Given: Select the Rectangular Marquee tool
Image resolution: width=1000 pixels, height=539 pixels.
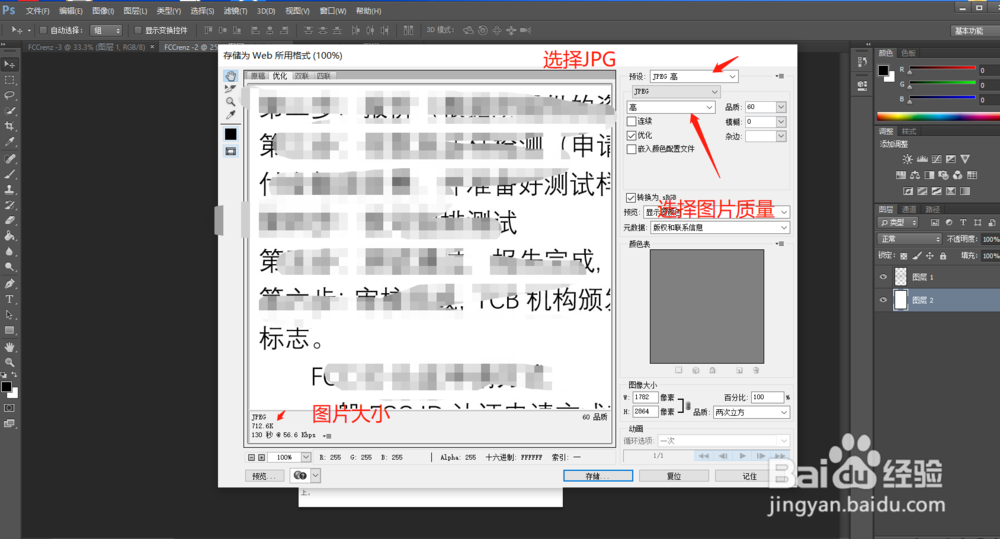Looking at the screenshot, I should tap(10, 80).
